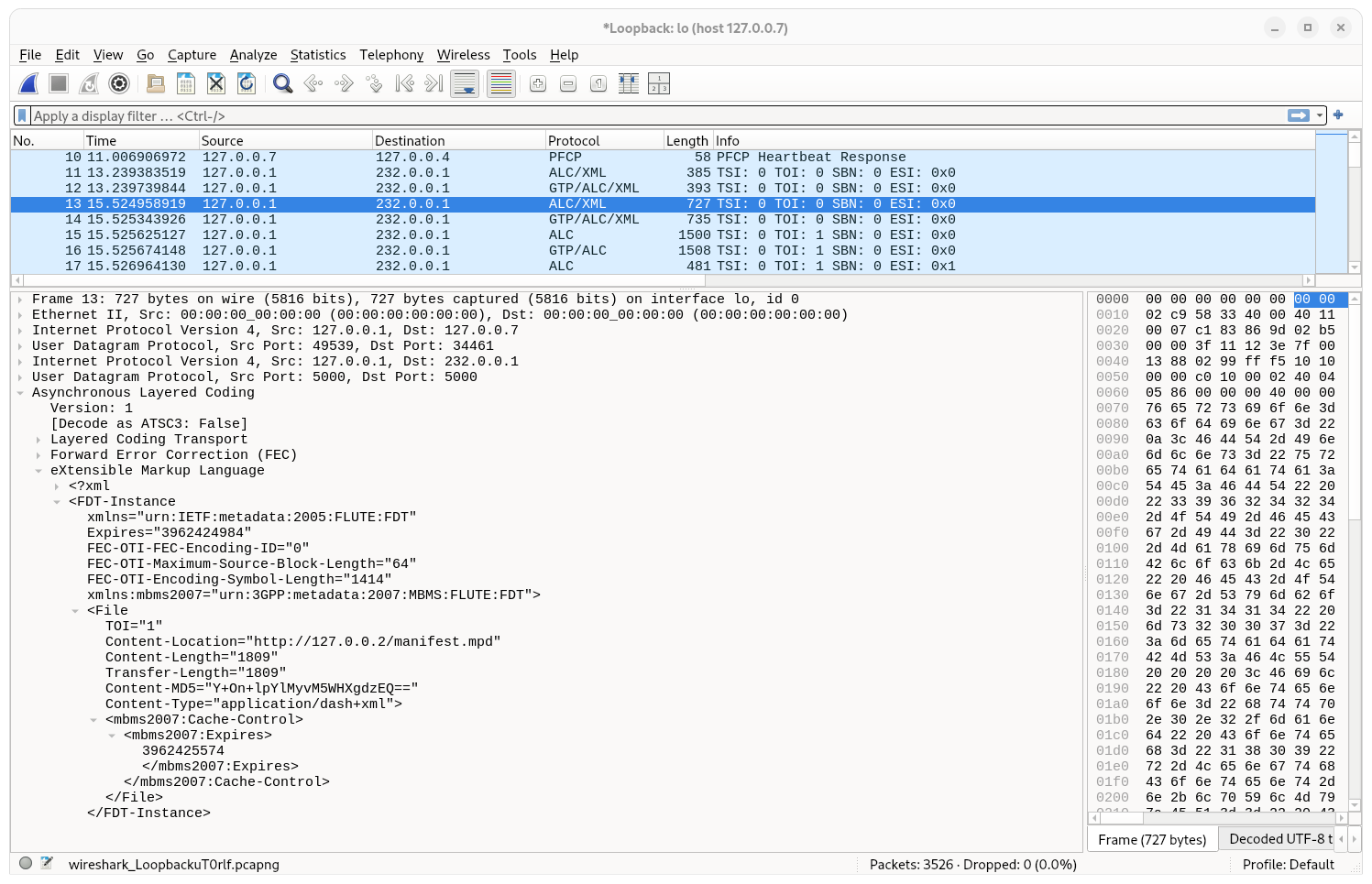Start a new capture with the shark fin icon
This screenshot has width=1372, height=884.
coord(28,83)
